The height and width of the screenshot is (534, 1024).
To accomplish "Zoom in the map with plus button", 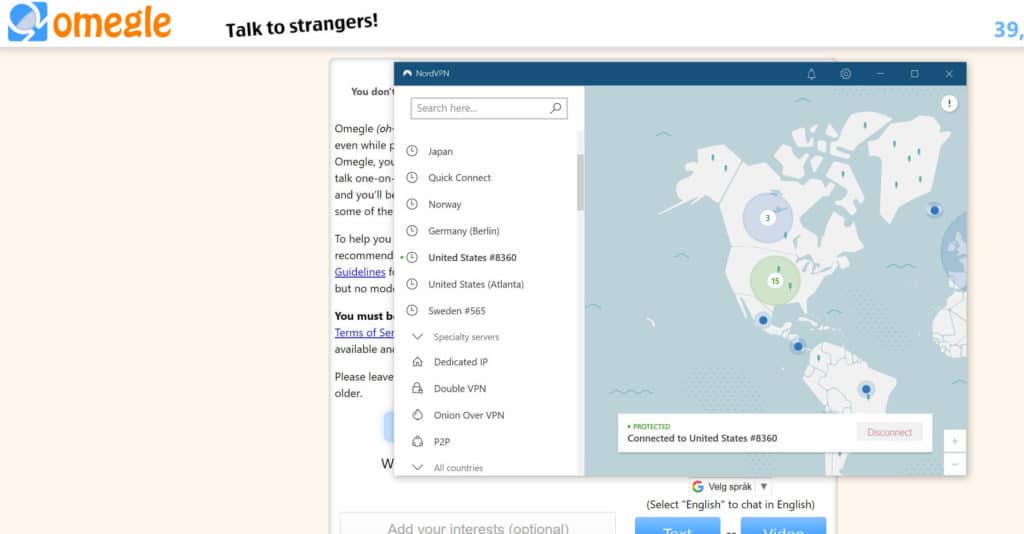I will coord(954,441).
